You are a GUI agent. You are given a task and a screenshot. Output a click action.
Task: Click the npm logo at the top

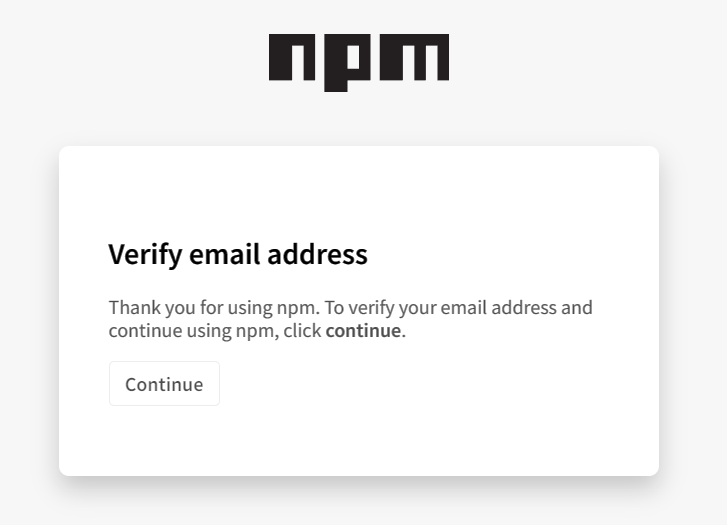point(359,63)
